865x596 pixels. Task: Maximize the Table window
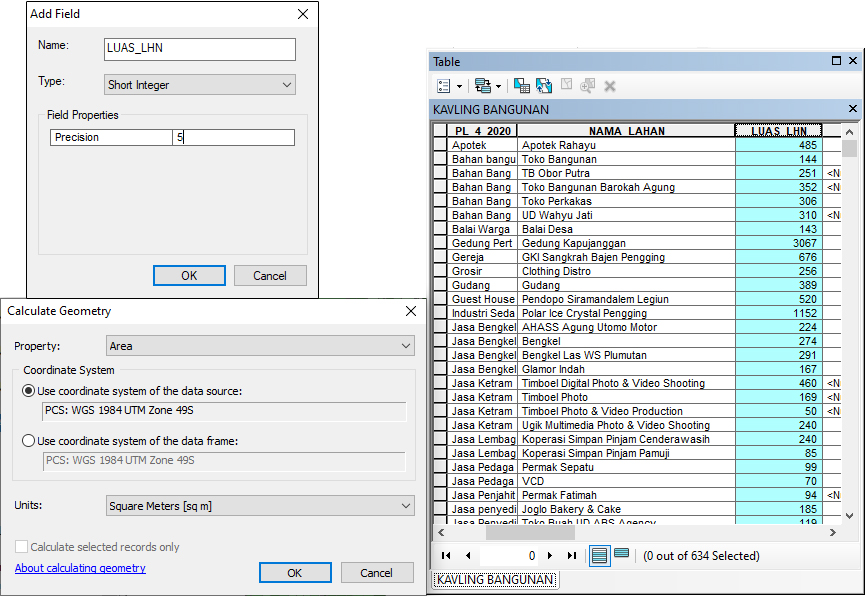tap(836, 61)
